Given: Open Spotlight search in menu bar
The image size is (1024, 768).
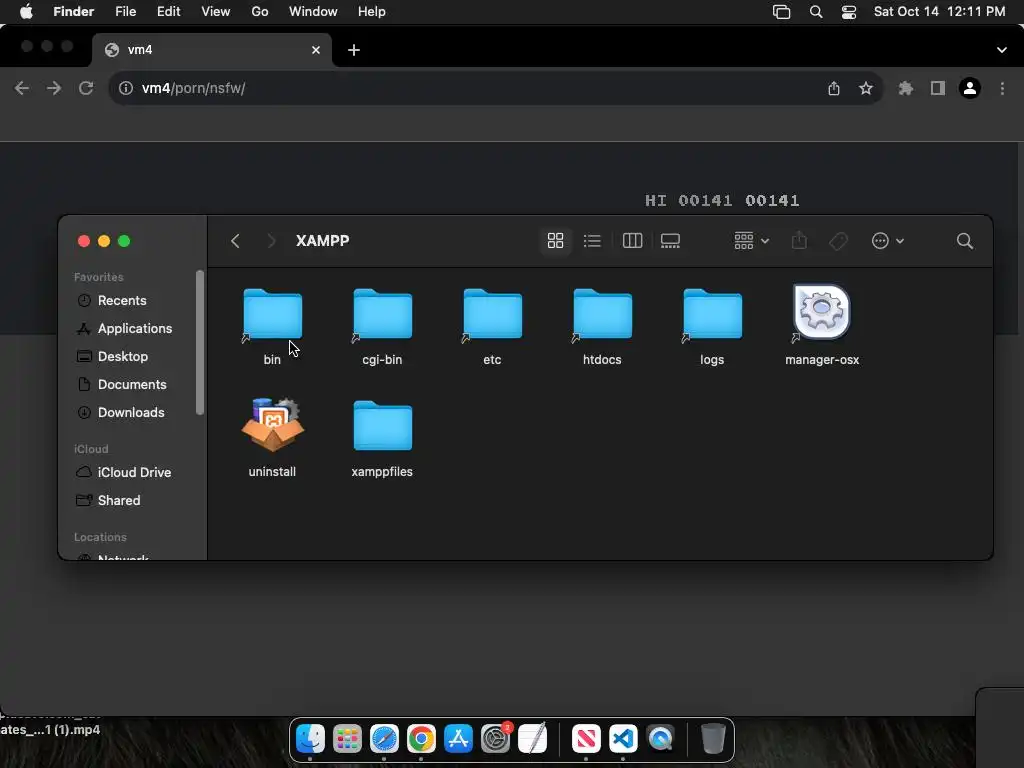Looking at the screenshot, I should pyautogui.click(x=816, y=12).
